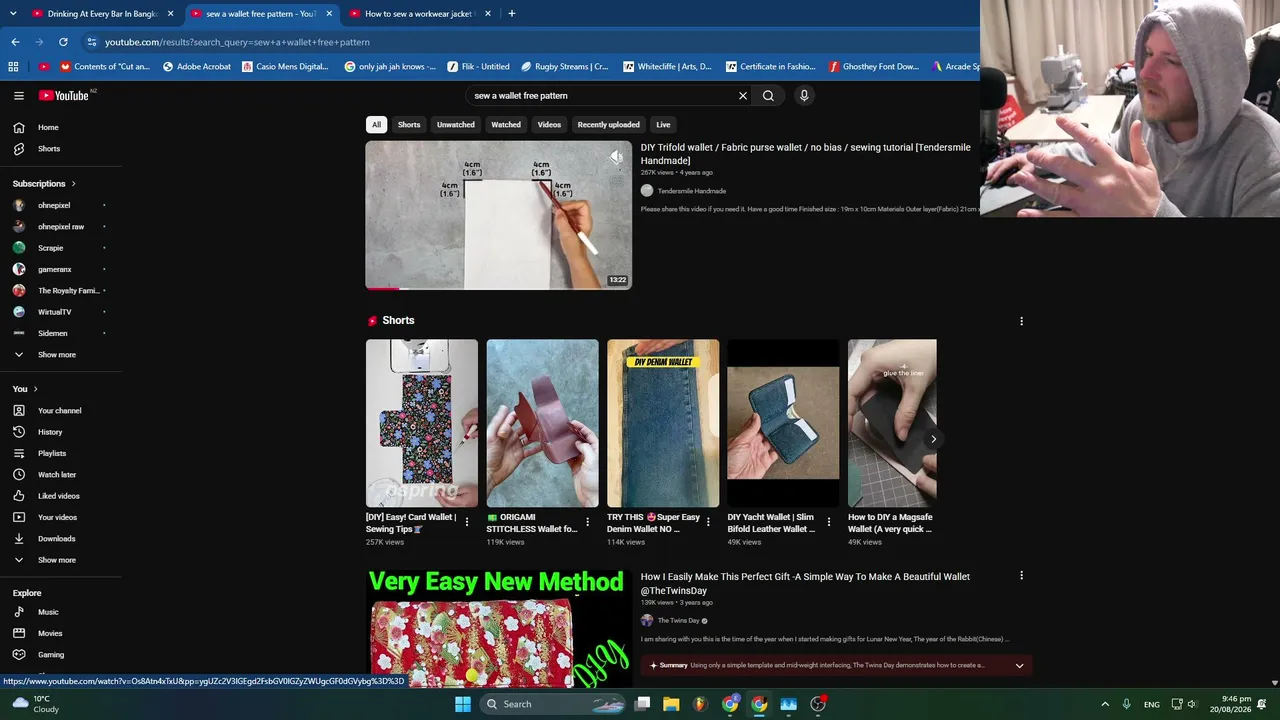Show next Shorts with the arrow
Screen dimensions: 1280x720
tap(933, 439)
